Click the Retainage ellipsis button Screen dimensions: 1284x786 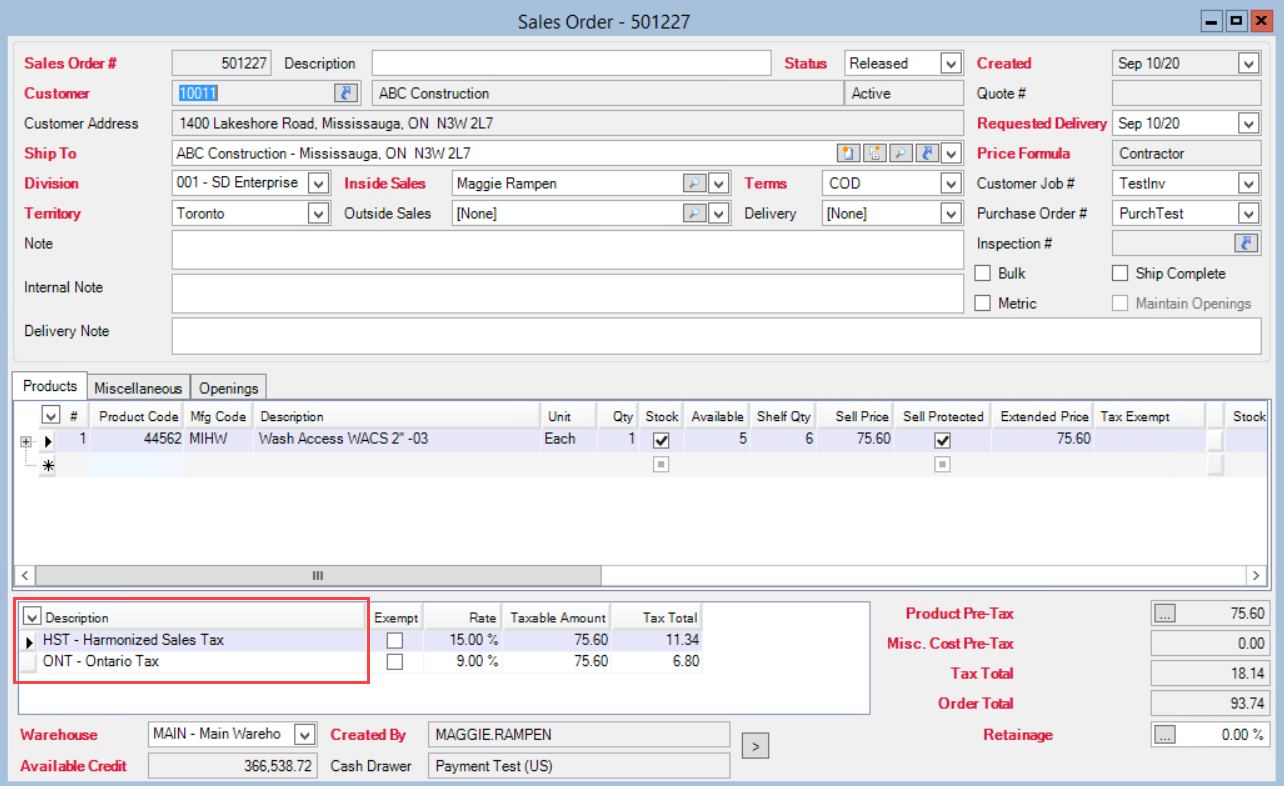(x=1165, y=735)
